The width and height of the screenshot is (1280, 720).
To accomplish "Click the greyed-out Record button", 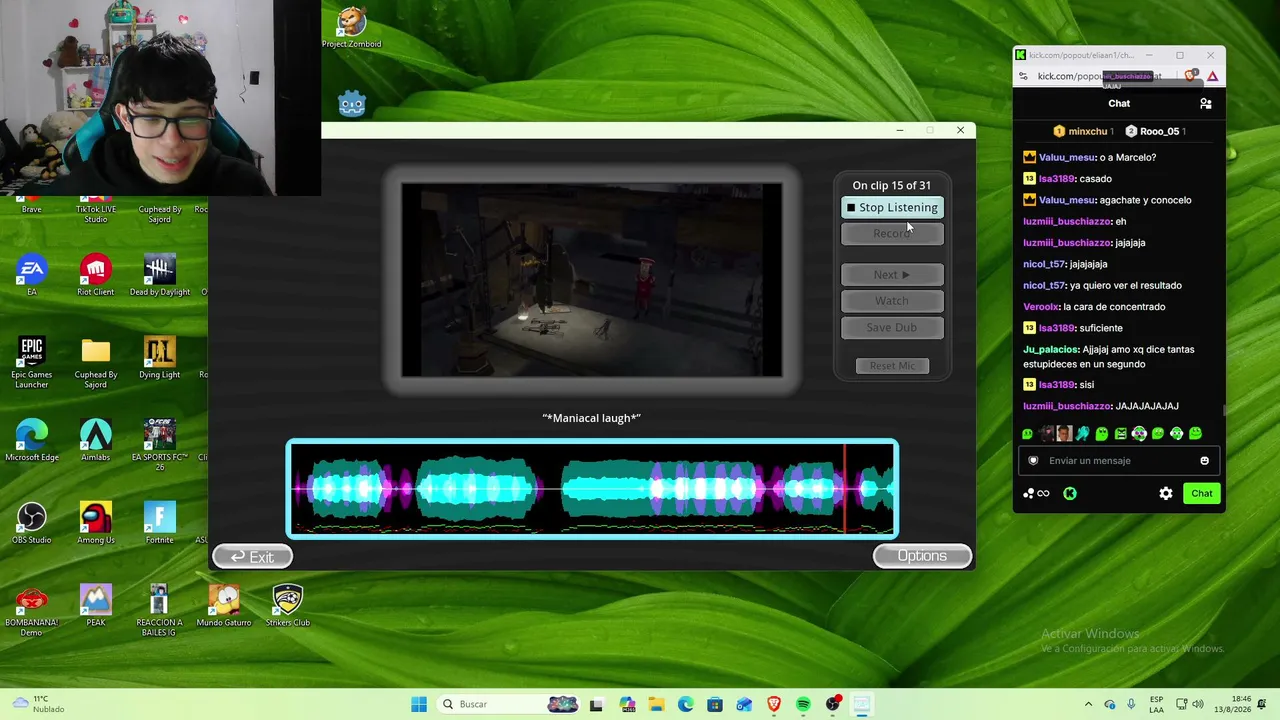I will tap(892, 233).
